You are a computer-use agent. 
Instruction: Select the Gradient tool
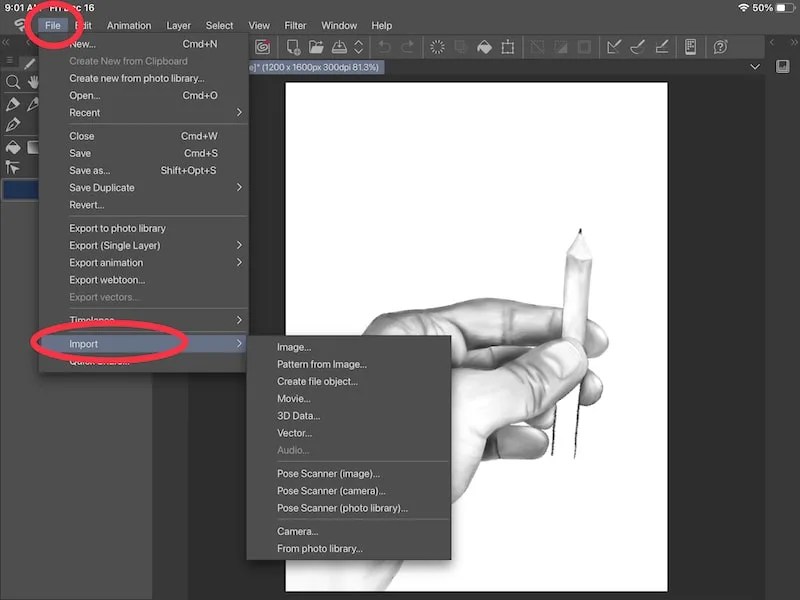[33, 146]
